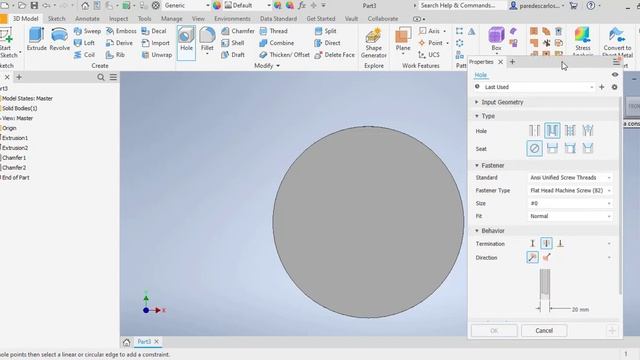This screenshot has width=640, height=360.
Task: Select the Chamfer tool
Action: 238,31
